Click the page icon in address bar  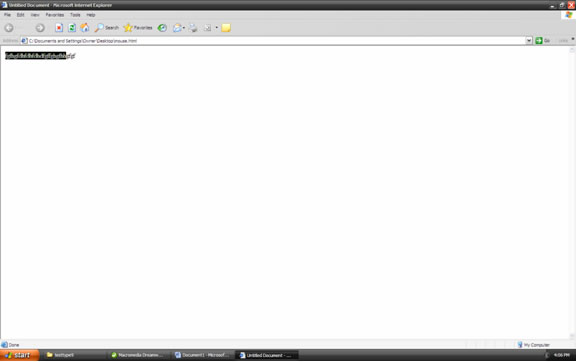click(24, 41)
